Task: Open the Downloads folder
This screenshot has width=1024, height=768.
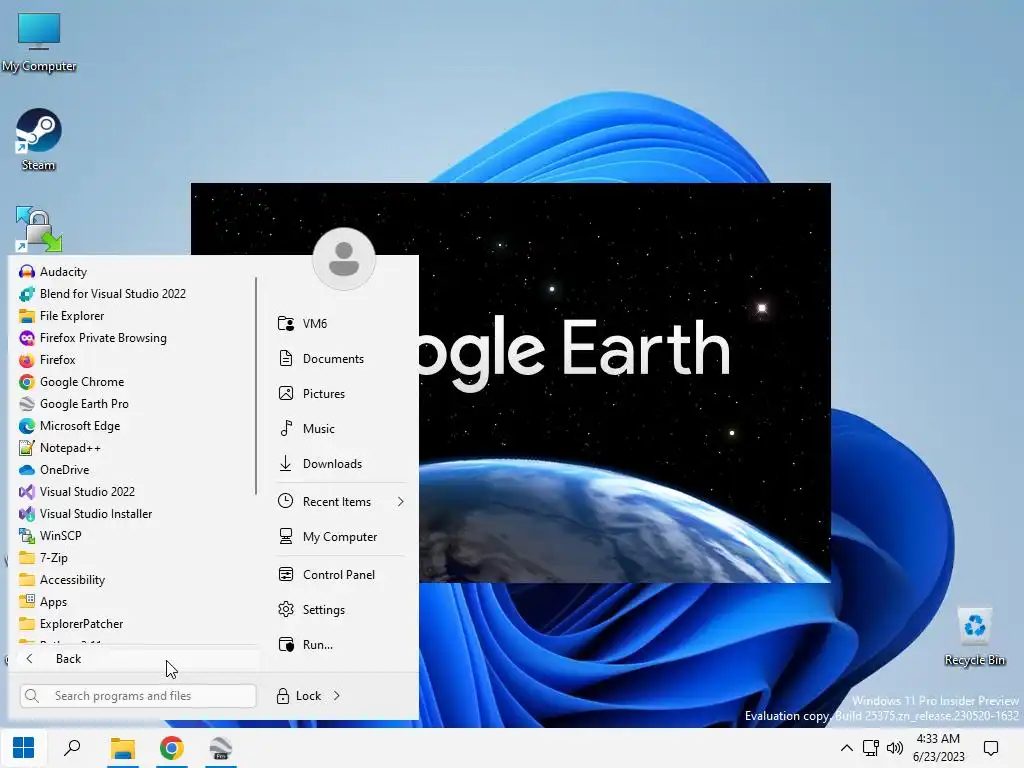Action: point(340,464)
